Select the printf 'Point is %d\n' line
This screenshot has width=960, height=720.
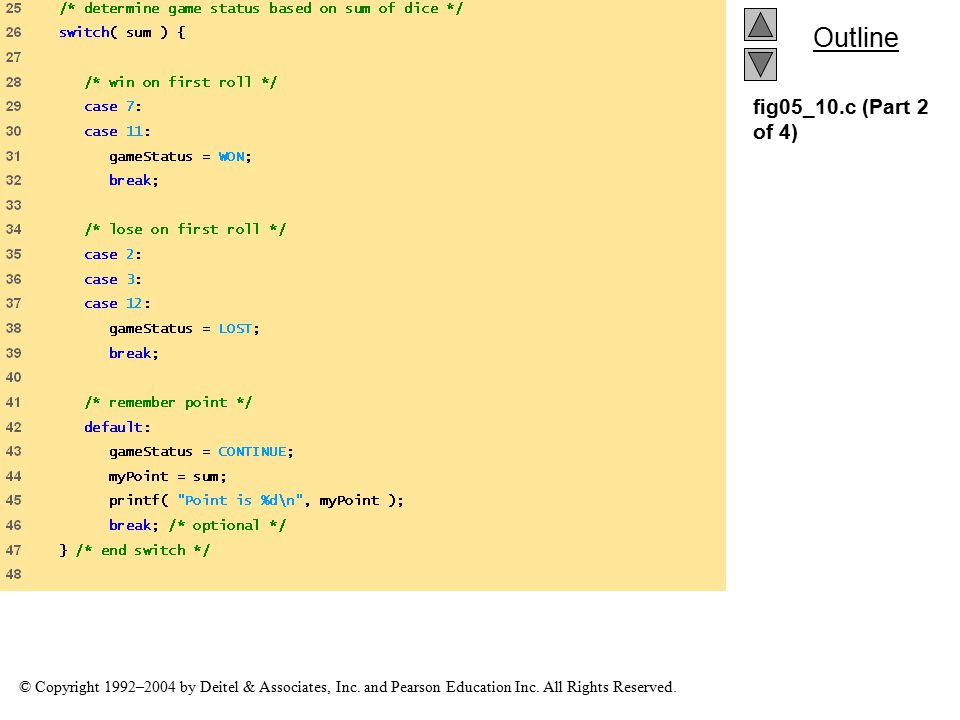click(x=256, y=501)
